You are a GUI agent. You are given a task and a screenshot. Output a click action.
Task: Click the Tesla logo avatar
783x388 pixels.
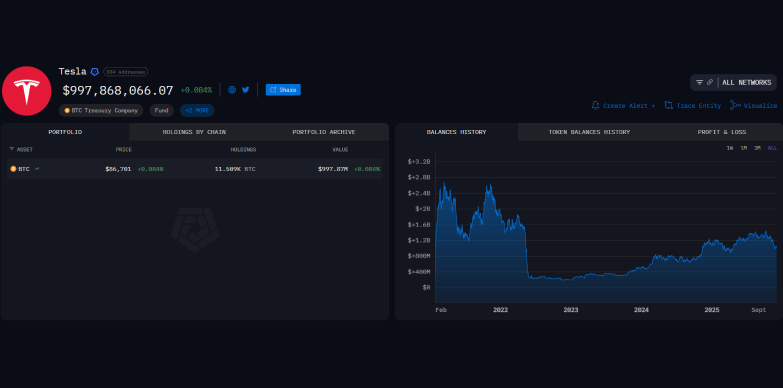coord(26,91)
